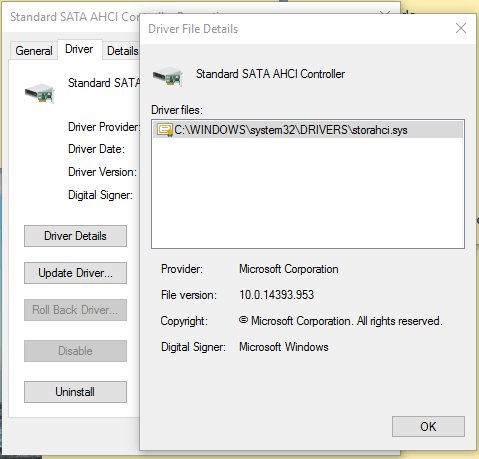The image size is (479, 459).
Task: Select the storahci.sys driver file entry
Action: (308, 130)
